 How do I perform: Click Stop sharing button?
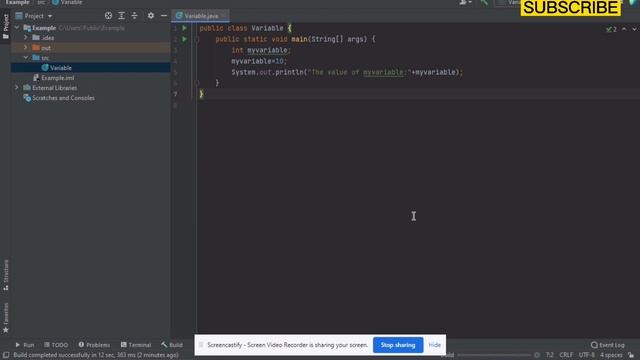pyautogui.click(x=398, y=345)
